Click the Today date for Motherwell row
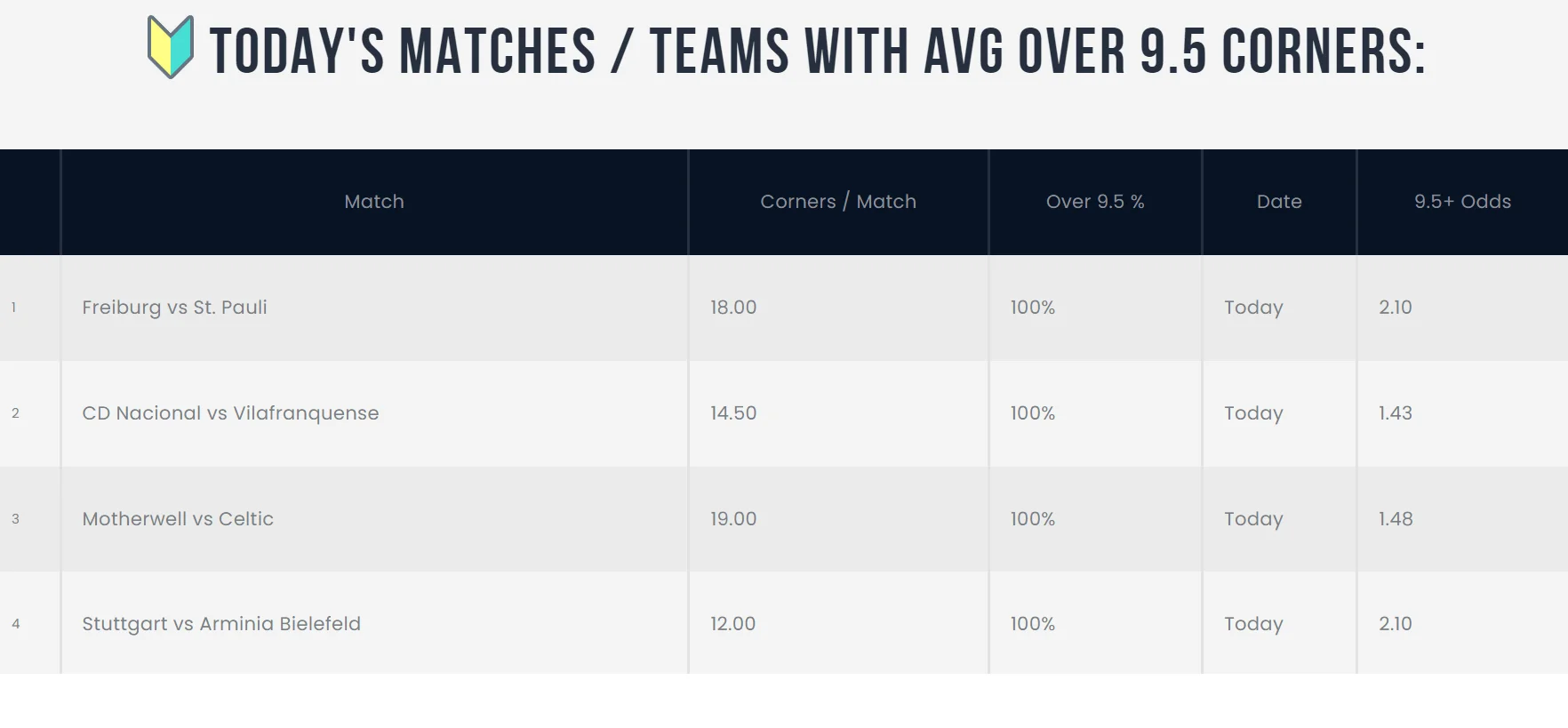 [x=1253, y=519]
